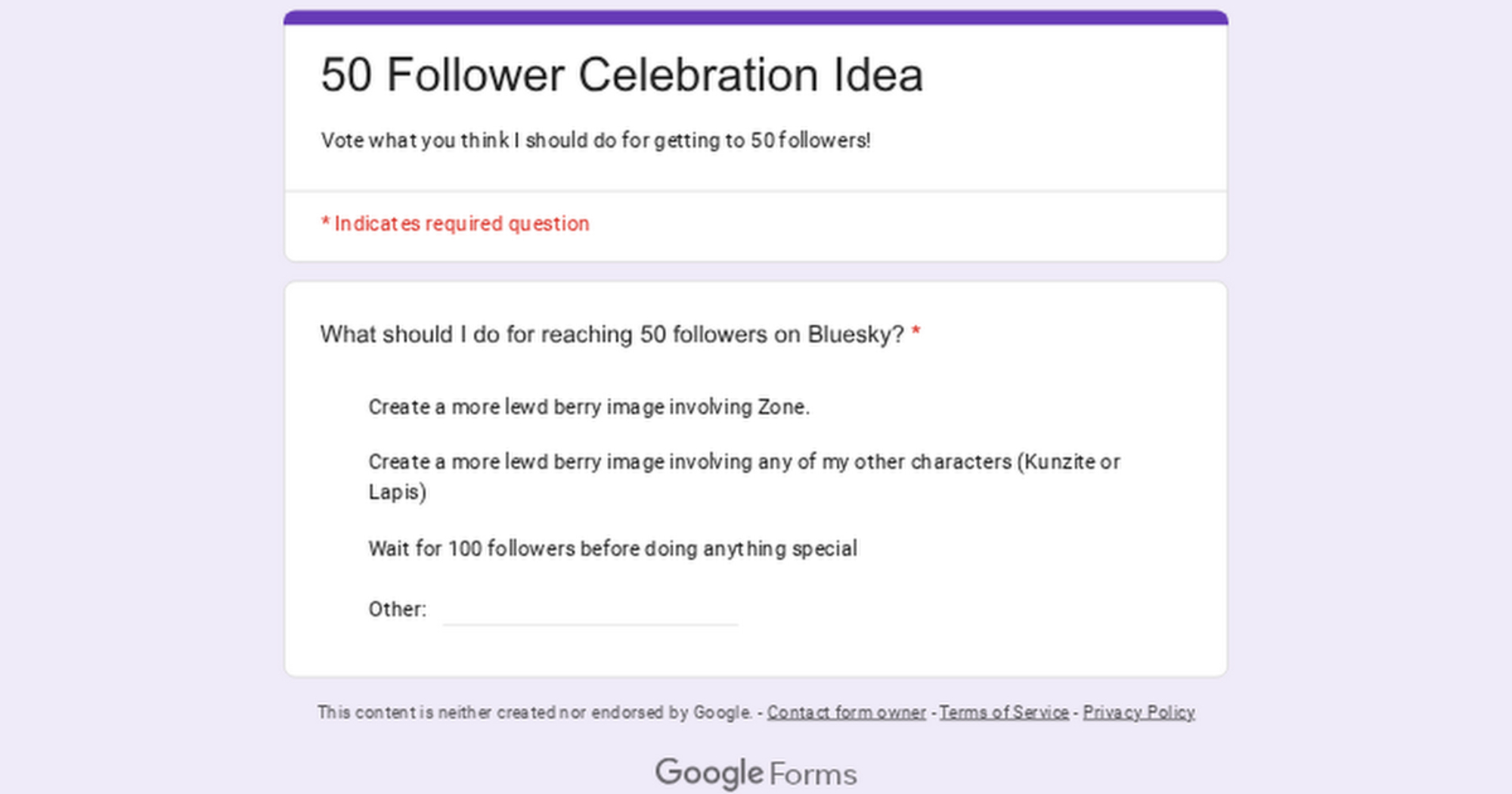
Task: Select the berry image involving Zone option
Action: [x=588, y=407]
